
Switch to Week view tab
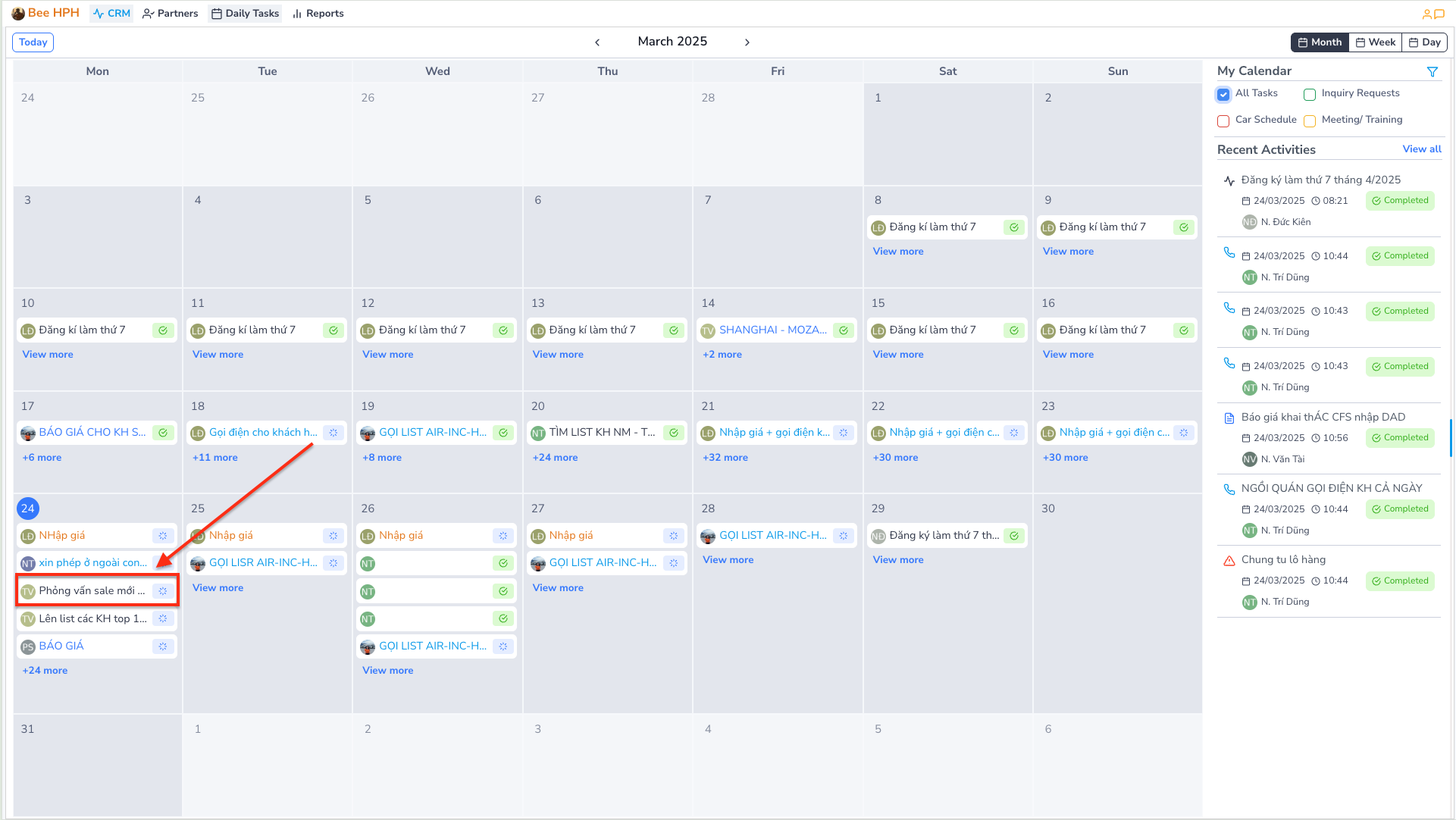[1375, 42]
